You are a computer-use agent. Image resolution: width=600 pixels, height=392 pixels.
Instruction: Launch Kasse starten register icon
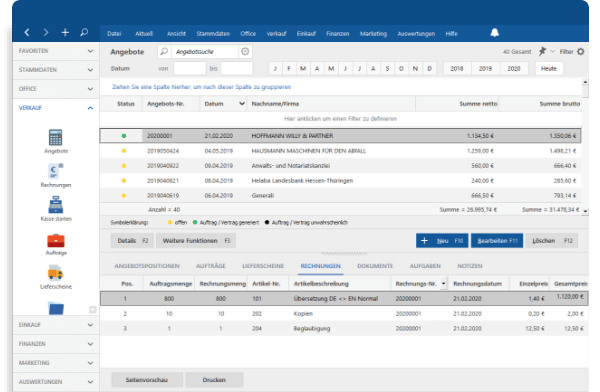[x=55, y=205]
